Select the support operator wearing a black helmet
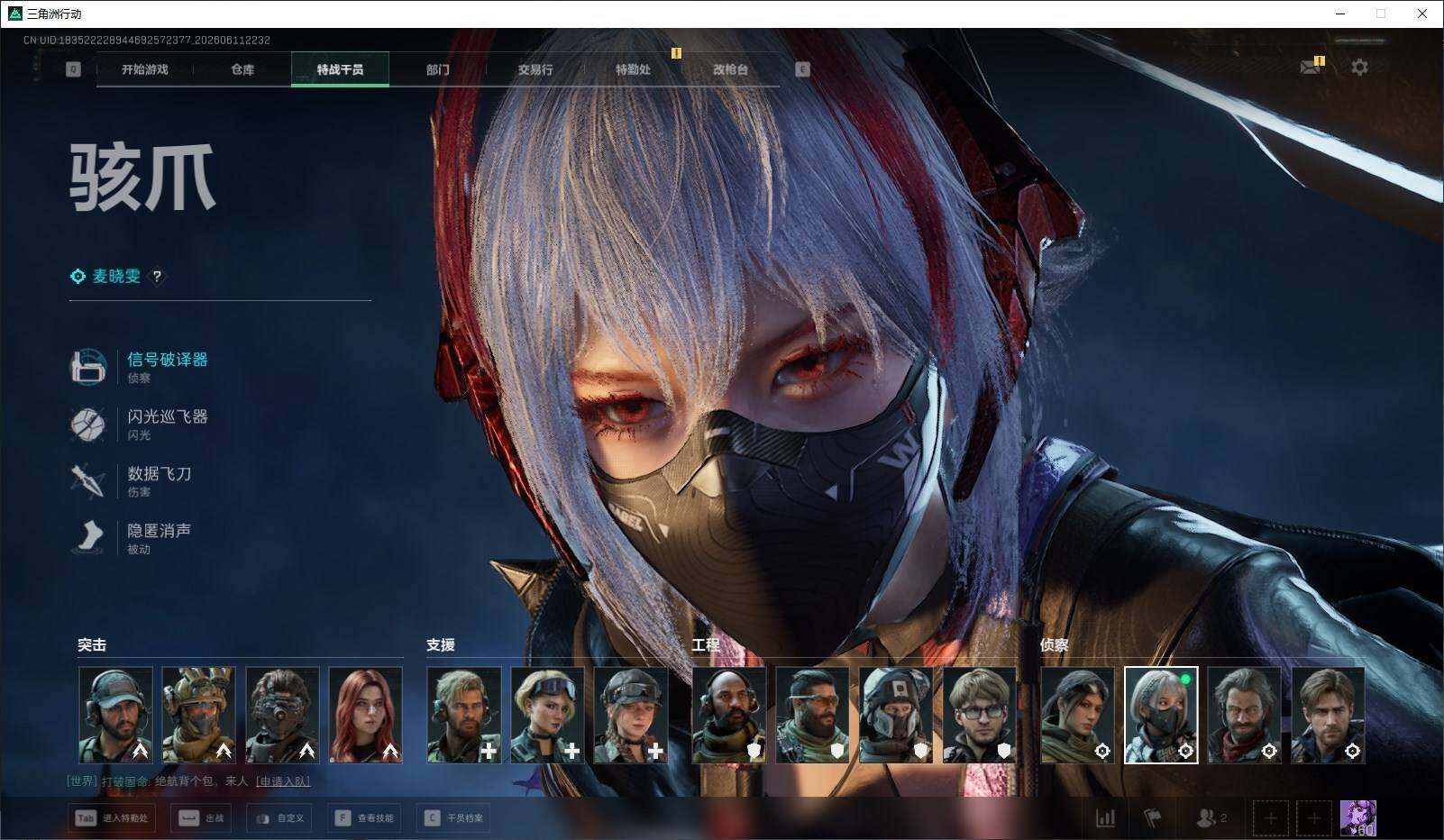This screenshot has height=840, width=1444. (631, 715)
